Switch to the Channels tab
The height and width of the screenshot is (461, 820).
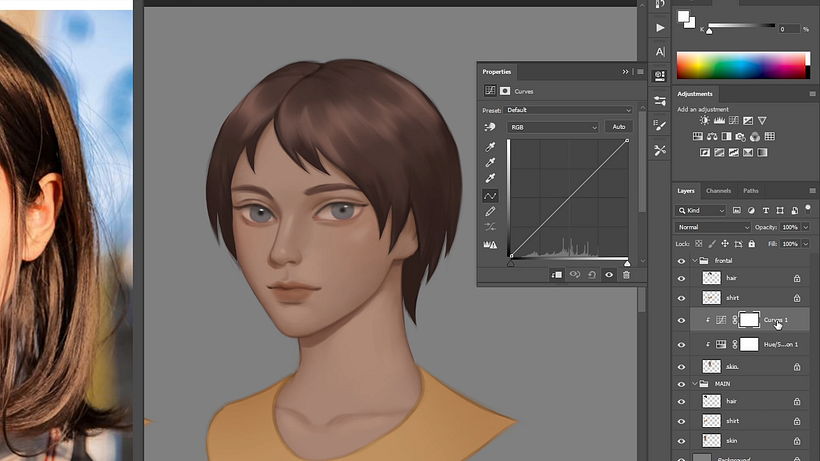coord(718,191)
